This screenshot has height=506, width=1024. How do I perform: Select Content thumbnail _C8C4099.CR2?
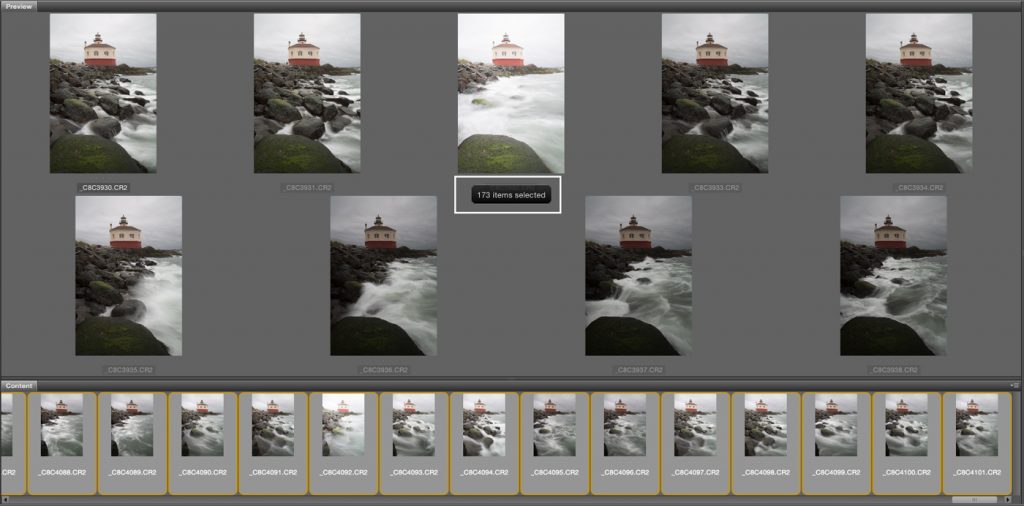(837, 443)
